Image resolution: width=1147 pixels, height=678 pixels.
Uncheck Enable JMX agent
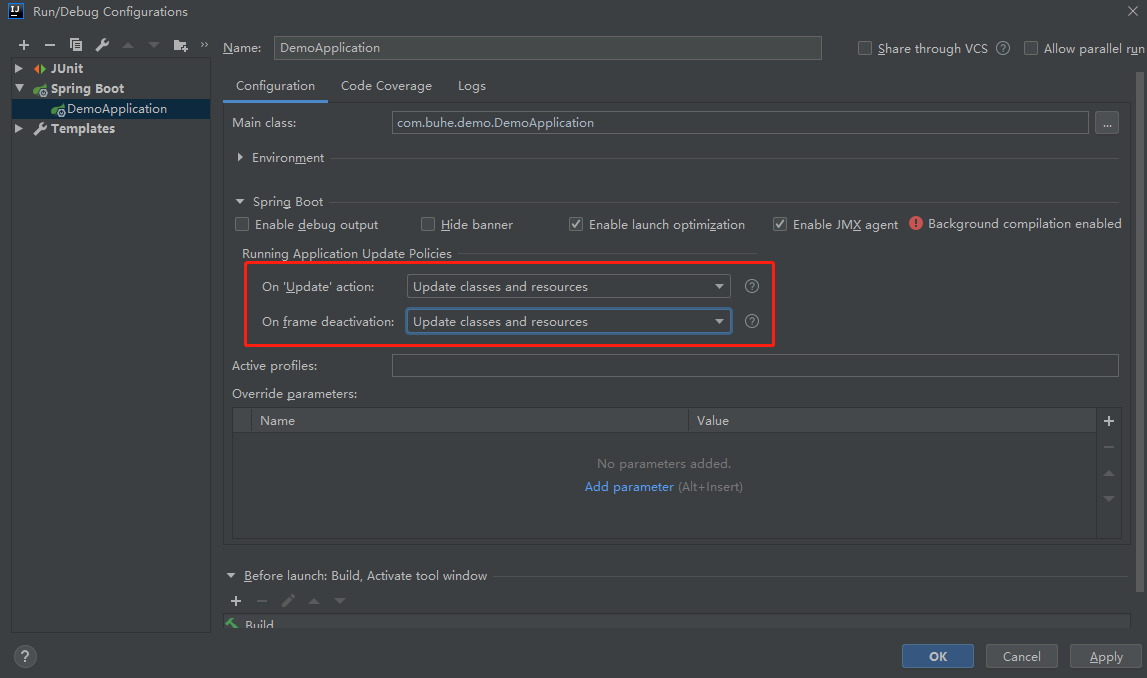[780, 224]
